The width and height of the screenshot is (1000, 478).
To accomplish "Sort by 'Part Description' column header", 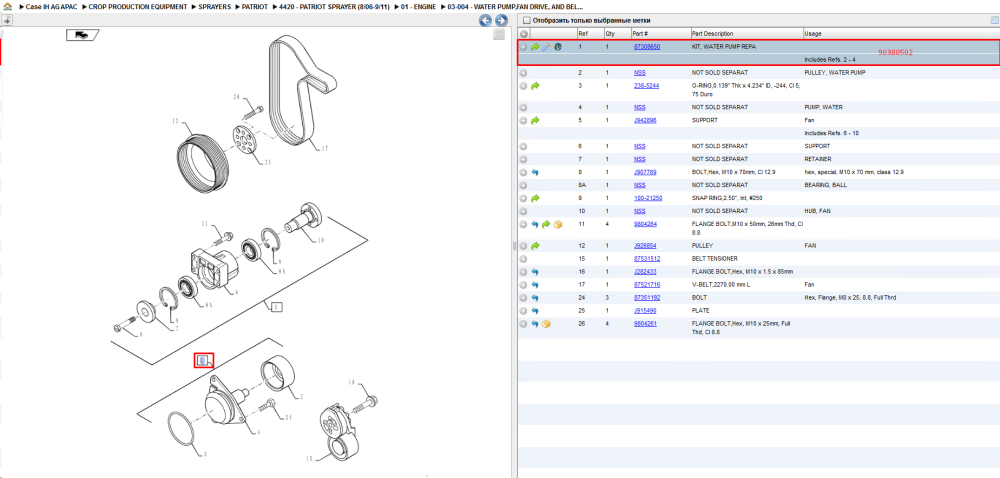I will click(712, 34).
